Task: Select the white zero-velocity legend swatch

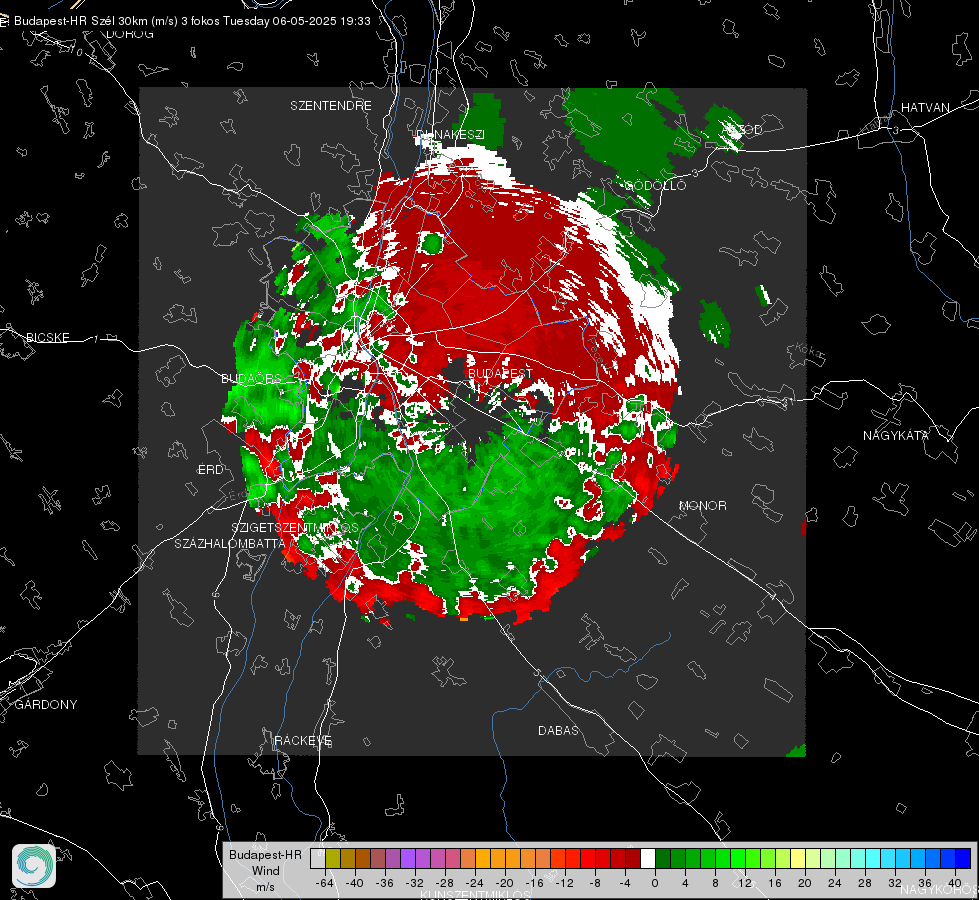Action: pos(648,858)
